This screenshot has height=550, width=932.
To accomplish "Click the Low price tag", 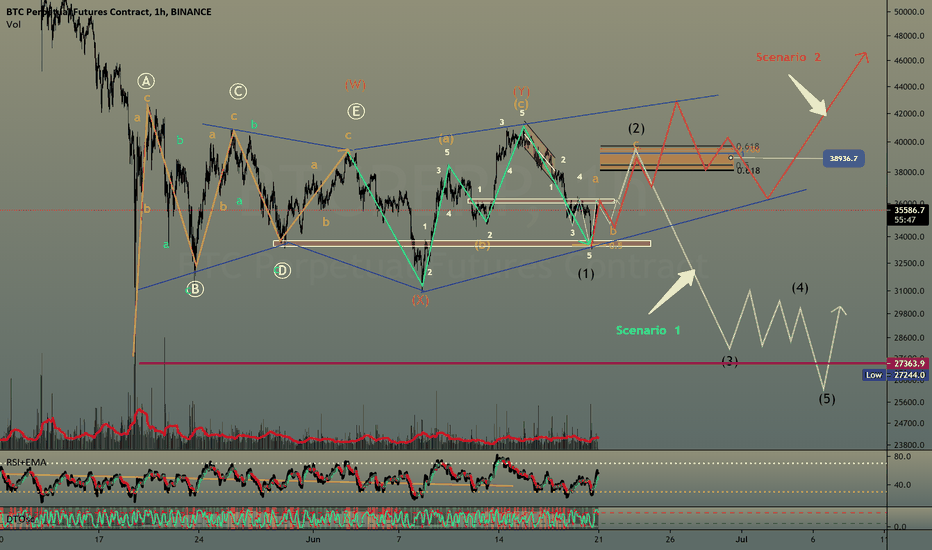I will coord(873,375).
